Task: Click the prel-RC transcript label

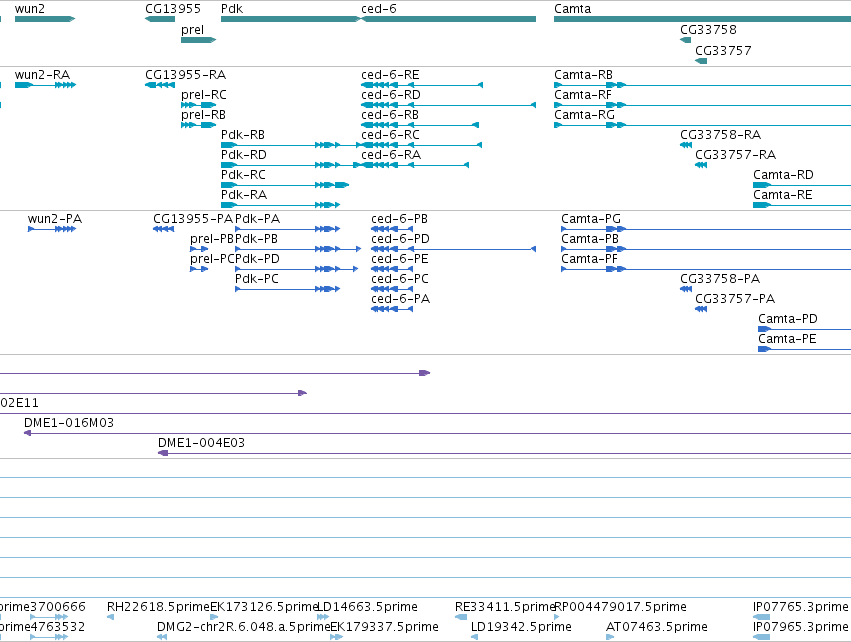Action: (x=204, y=94)
